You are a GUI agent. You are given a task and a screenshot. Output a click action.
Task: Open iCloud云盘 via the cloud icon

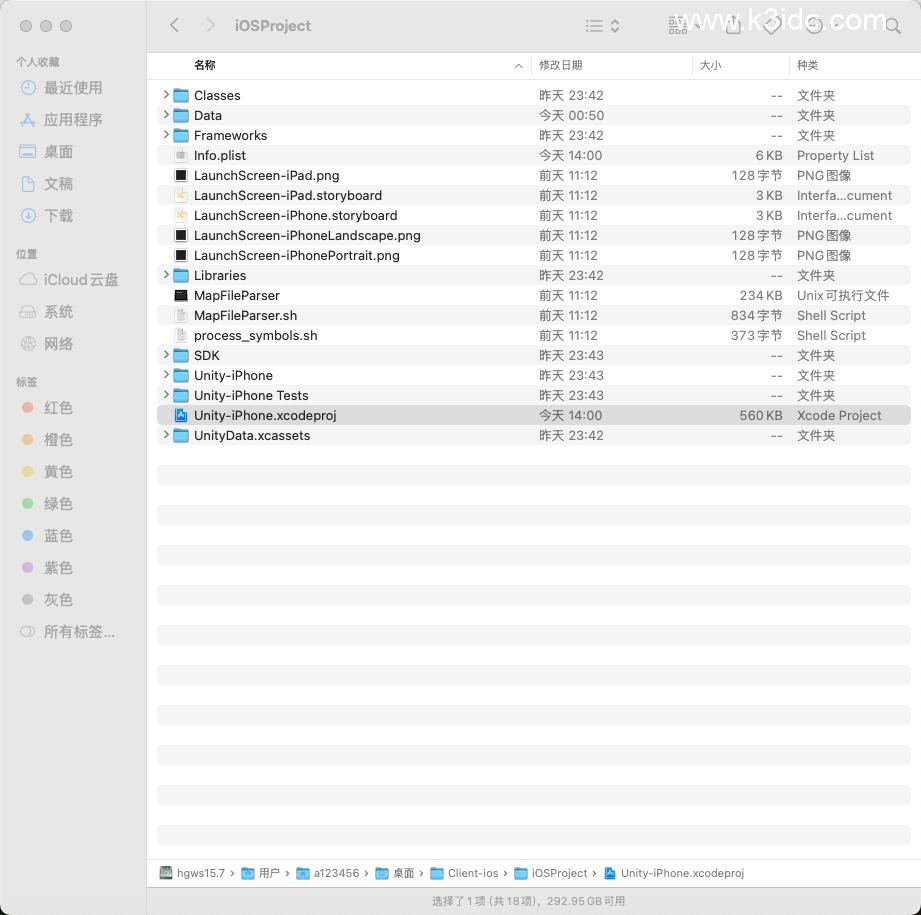[30, 280]
